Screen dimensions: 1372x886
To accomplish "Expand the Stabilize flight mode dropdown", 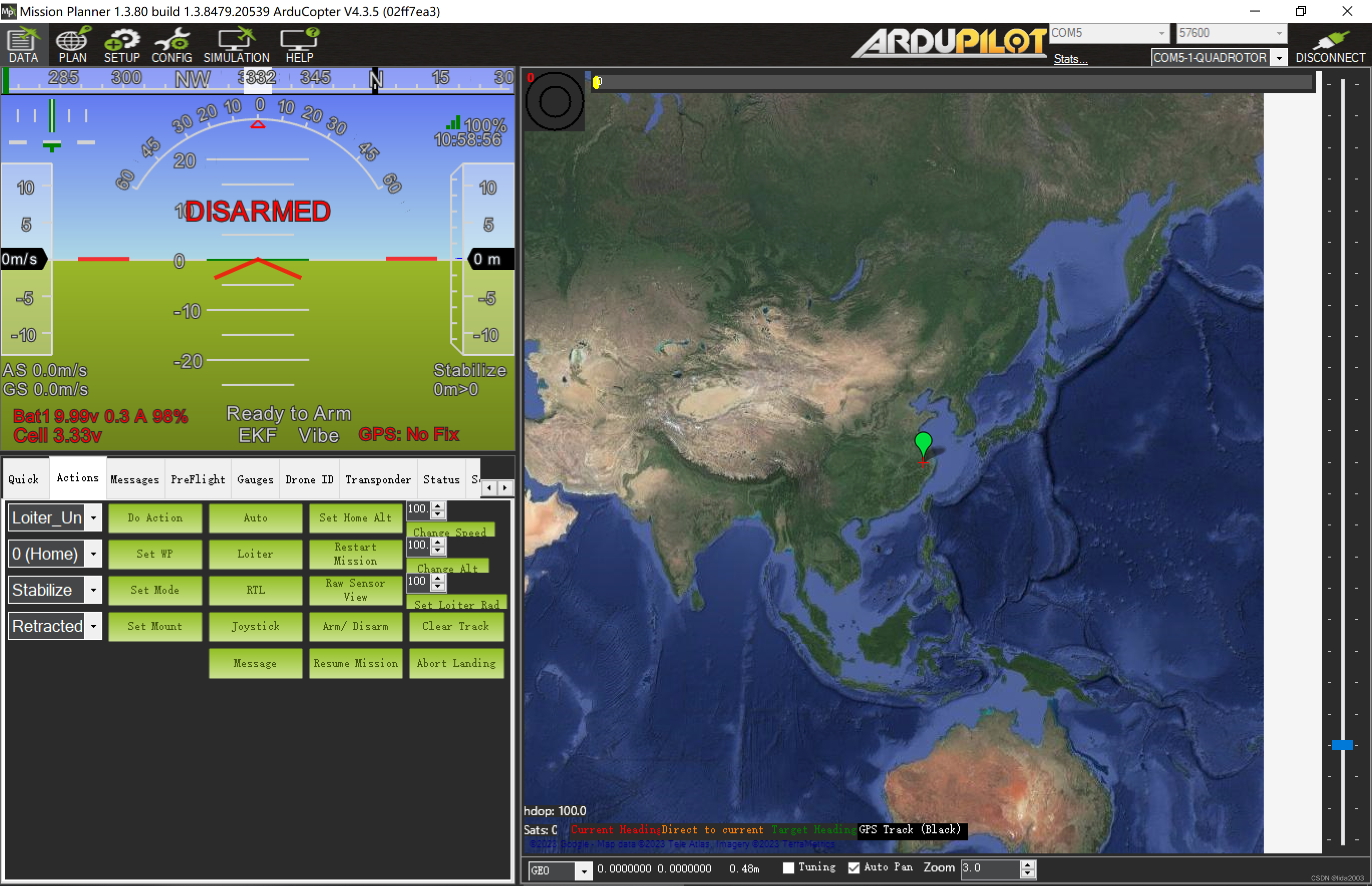I will (x=93, y=590).
